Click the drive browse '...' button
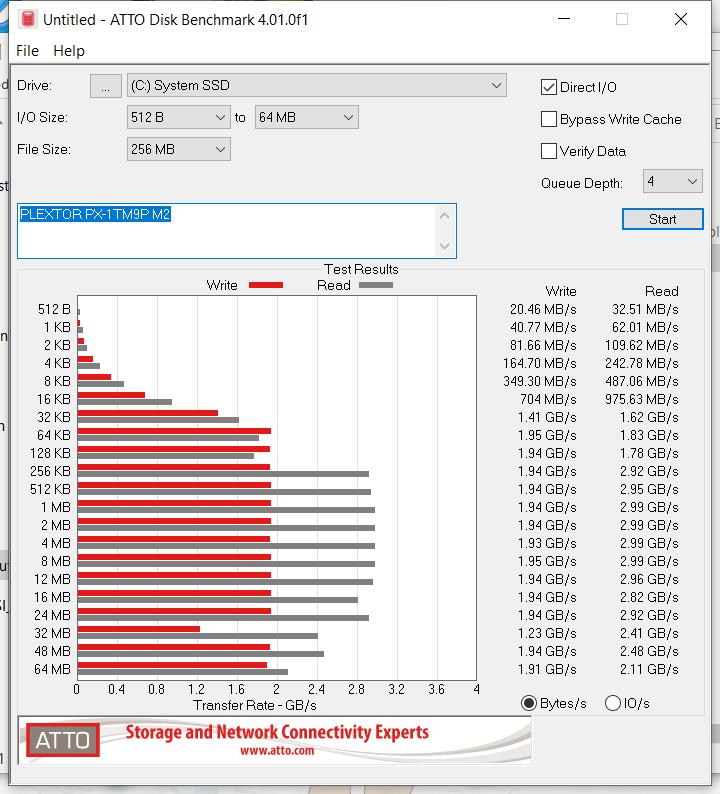 [105, 86]
